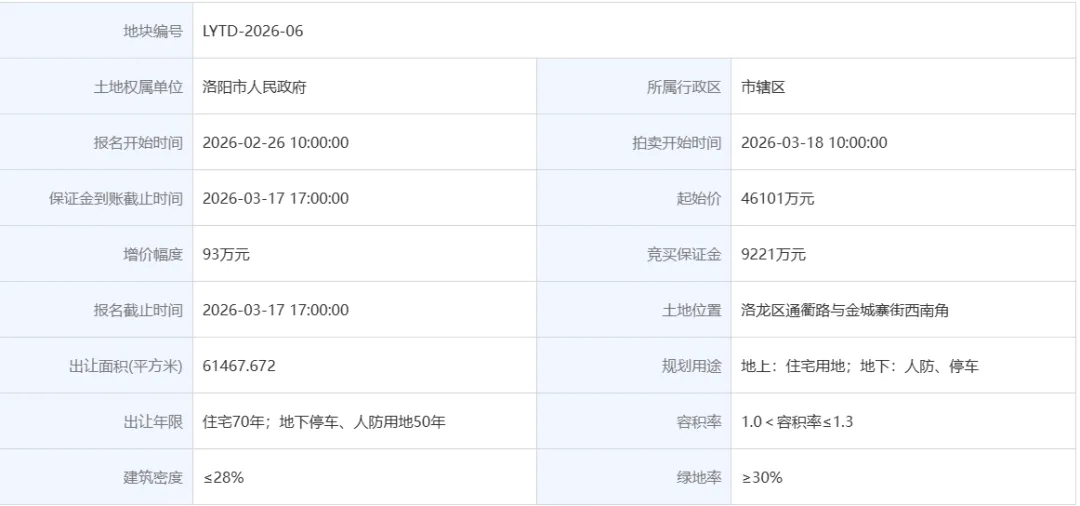
Task: Select planned use 地上：住宅用地 text
Action: pos(793,366)
